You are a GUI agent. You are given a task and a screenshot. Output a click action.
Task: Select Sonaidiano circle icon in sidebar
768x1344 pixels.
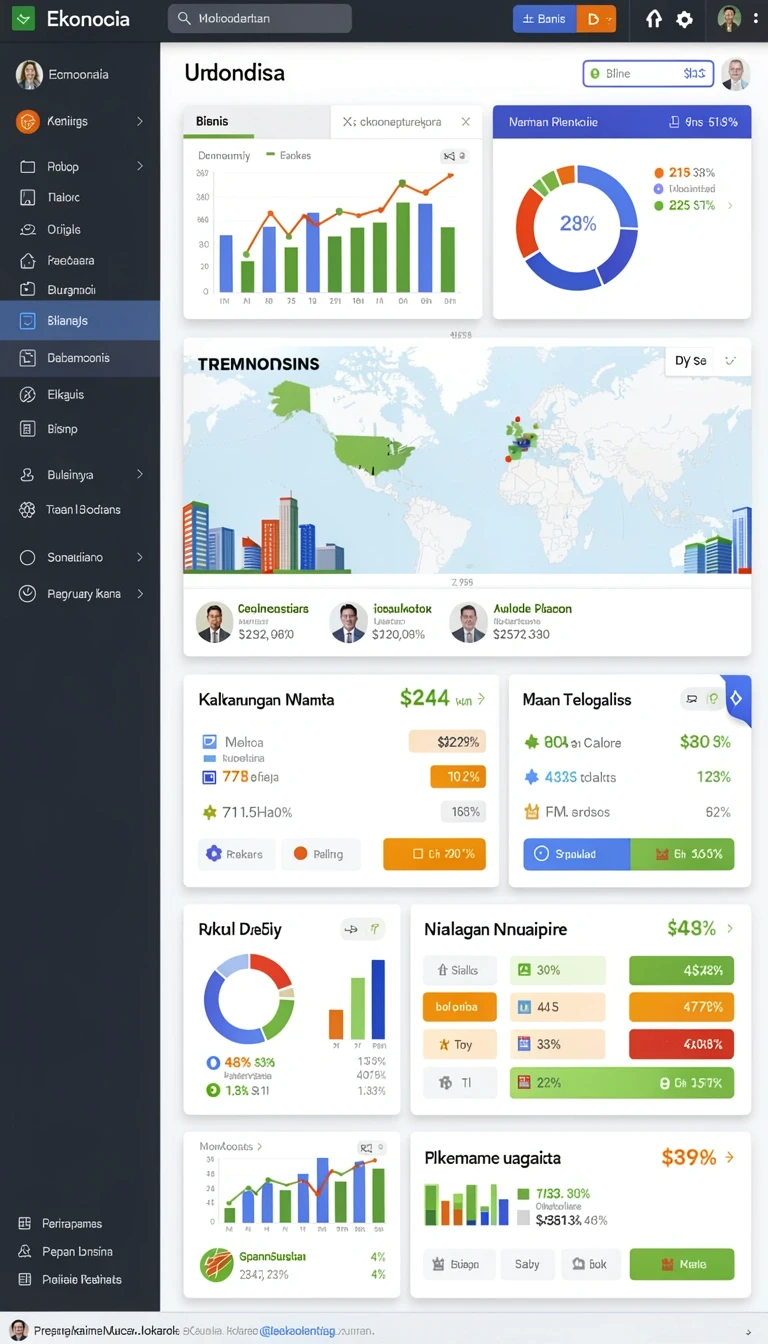28,557
